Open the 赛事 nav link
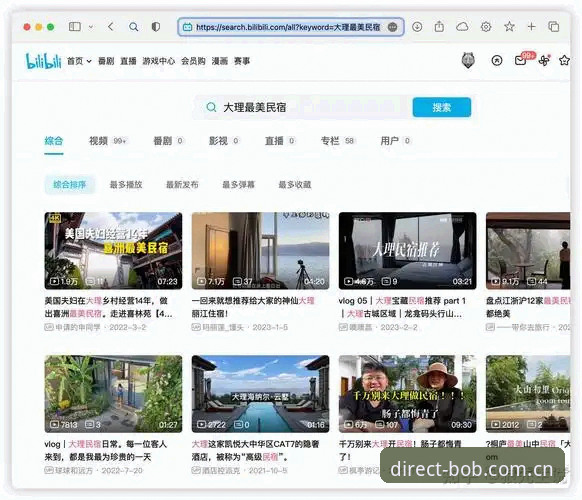 [x=242, y=61]
